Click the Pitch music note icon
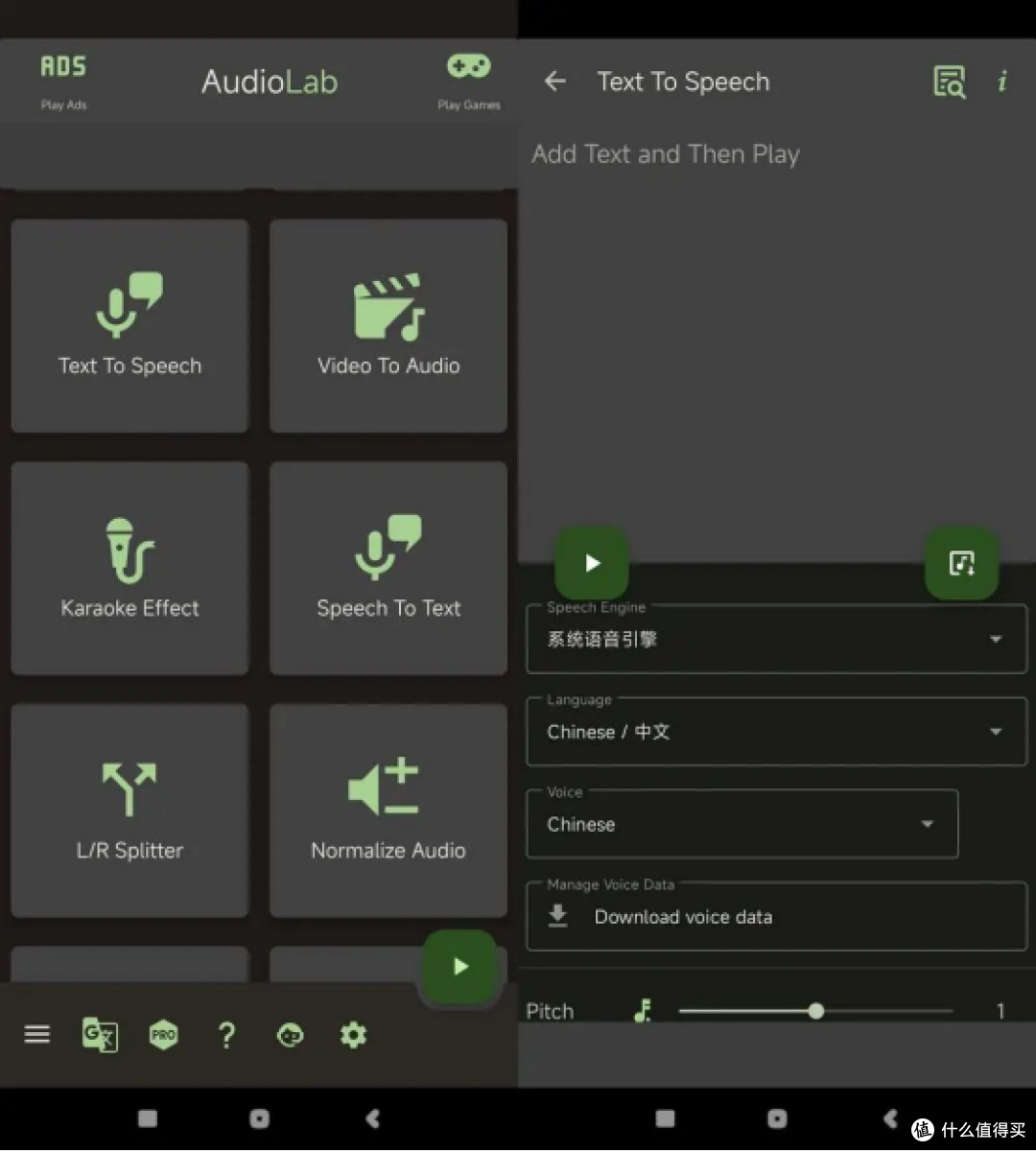The height and width of the screenshot is (1152, 1036). (x=643, y=1010)
